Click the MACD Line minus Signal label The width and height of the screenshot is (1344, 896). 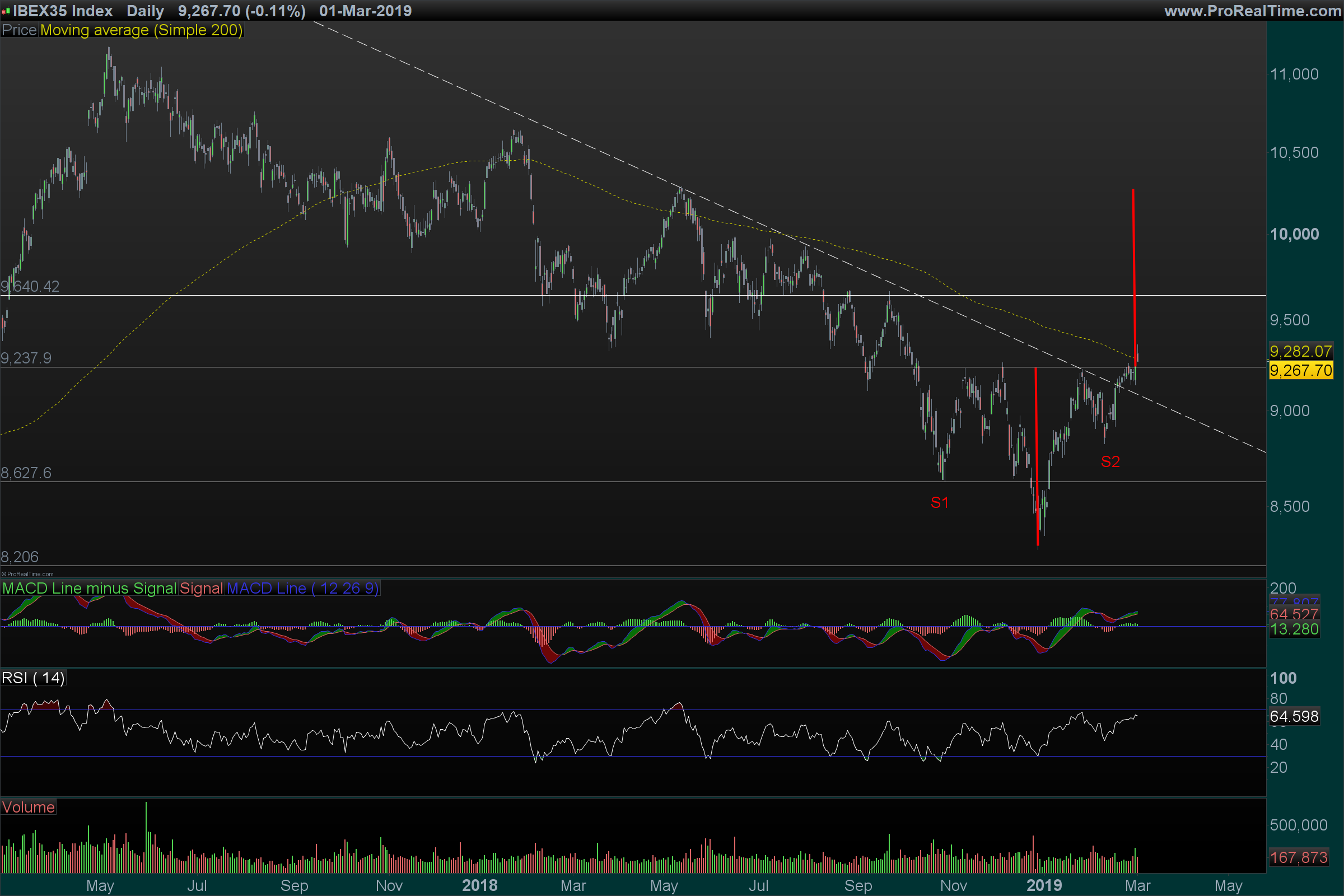[x=89, y=588]
